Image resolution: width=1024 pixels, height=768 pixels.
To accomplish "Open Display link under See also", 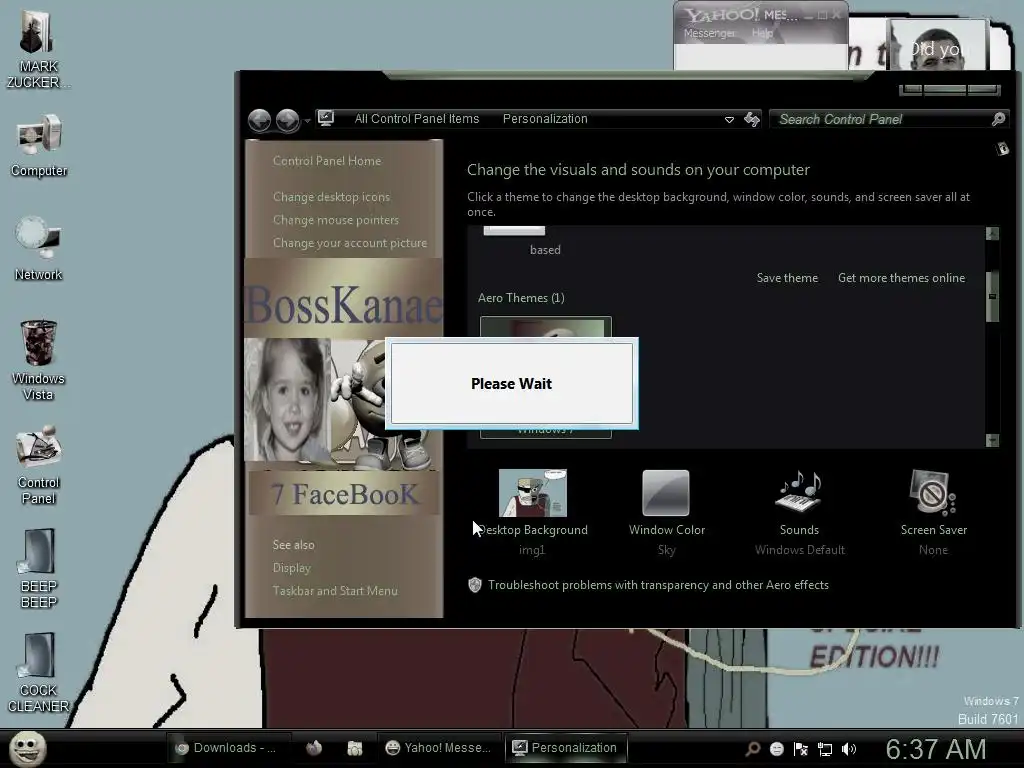I will pyautogui.click(x=291, y=568).
